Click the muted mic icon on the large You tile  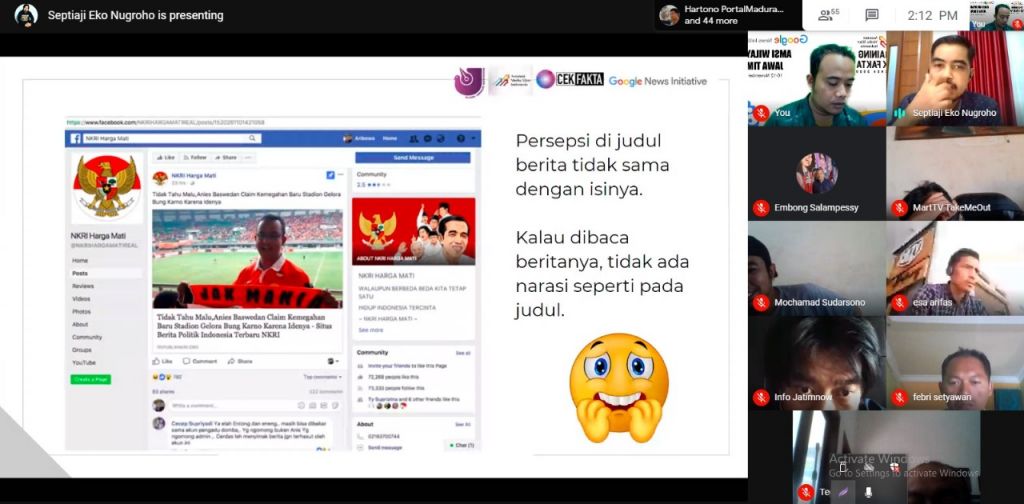pyautogui.click(x=761, y=113)
